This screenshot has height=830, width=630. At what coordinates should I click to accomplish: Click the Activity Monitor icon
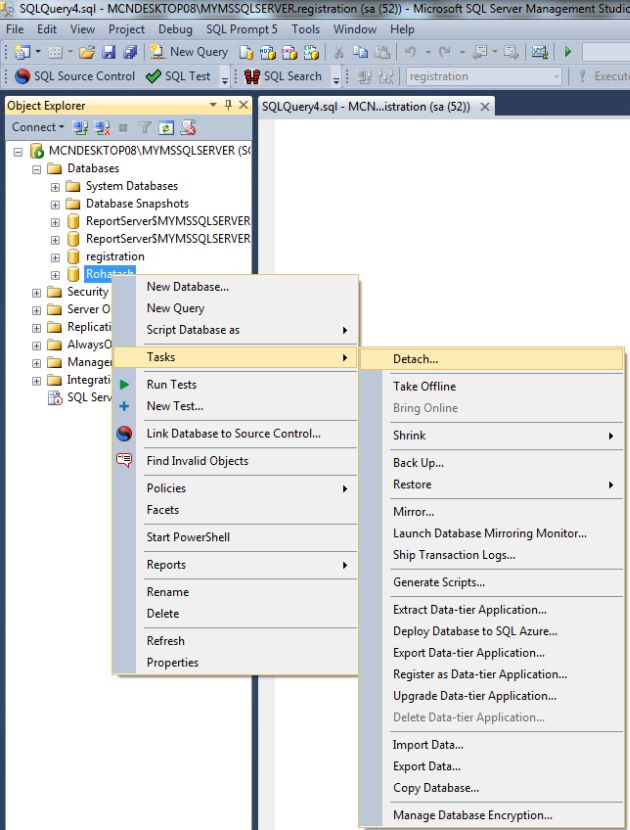coord(539,52)
